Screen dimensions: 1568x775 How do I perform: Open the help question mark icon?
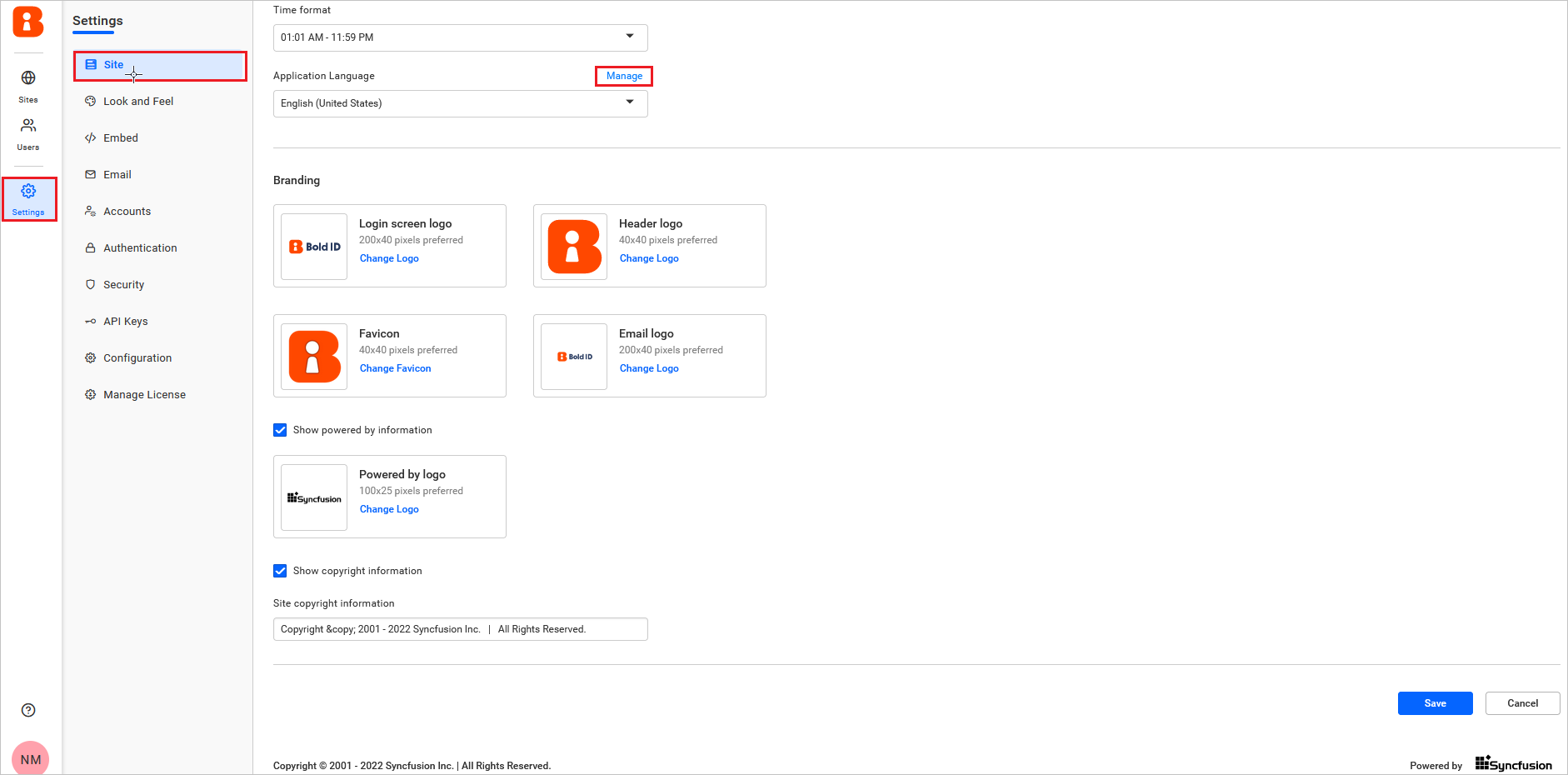coord(28,710)
